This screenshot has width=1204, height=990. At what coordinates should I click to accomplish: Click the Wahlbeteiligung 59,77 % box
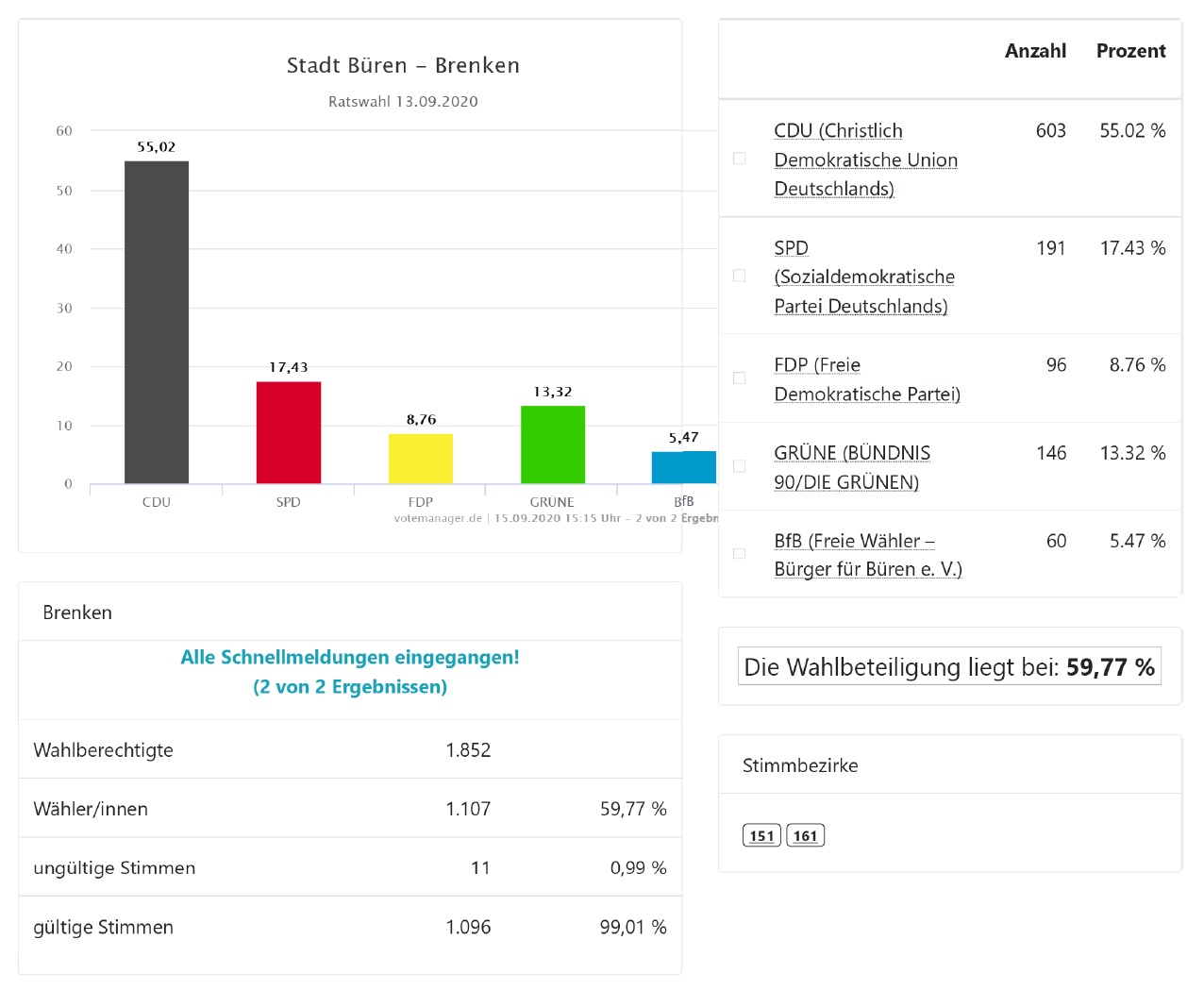(949, 666)
